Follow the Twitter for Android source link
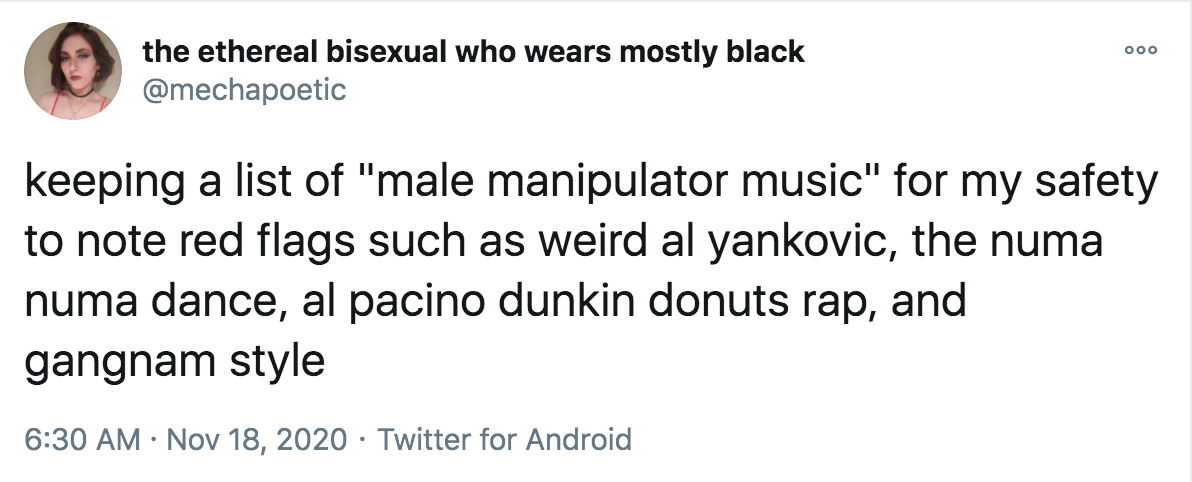1192x482 pixels. [504, 439]
